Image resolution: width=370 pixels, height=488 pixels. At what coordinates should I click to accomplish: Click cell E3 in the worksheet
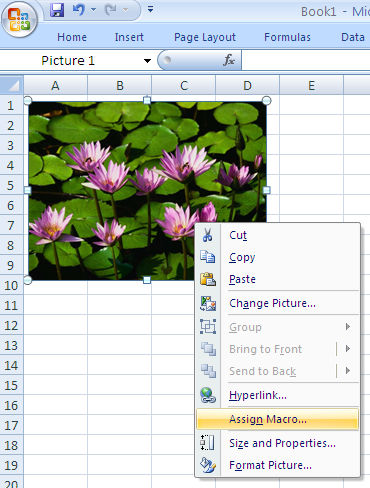(x=311, y=145)
